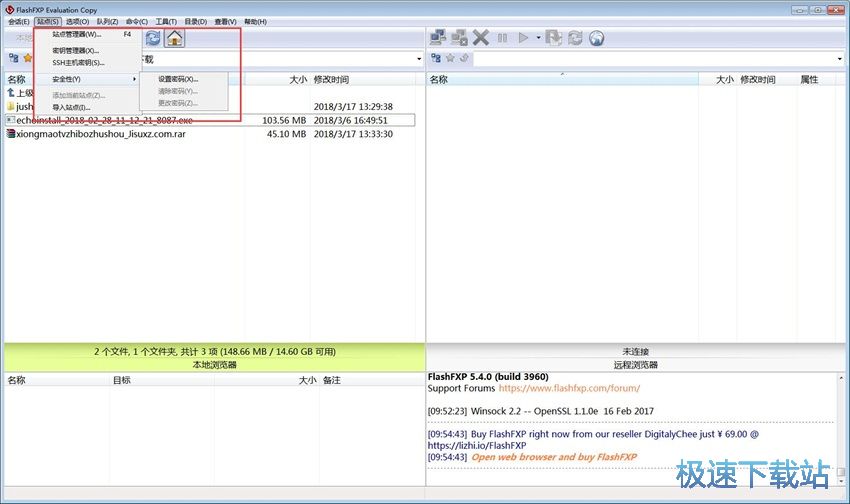The width and height of the screenshot is (850, 504).
Task: Click the folder icon of jush row
Action: [11, 106]
